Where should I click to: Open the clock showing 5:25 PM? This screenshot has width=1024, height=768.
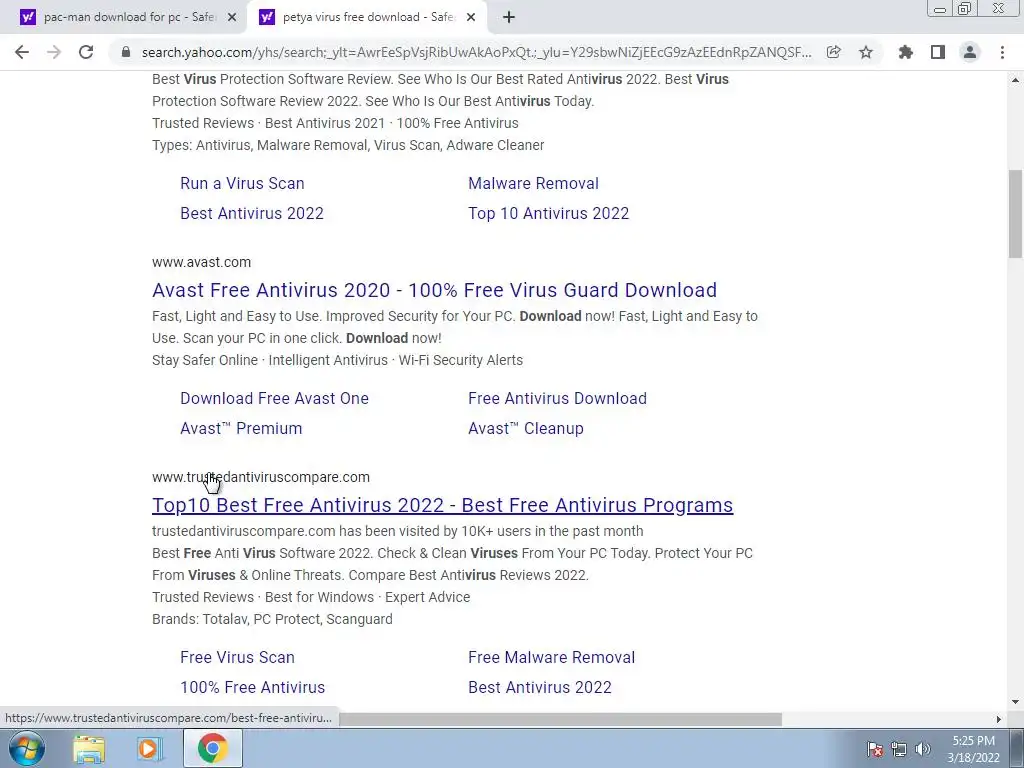(973, 749)
